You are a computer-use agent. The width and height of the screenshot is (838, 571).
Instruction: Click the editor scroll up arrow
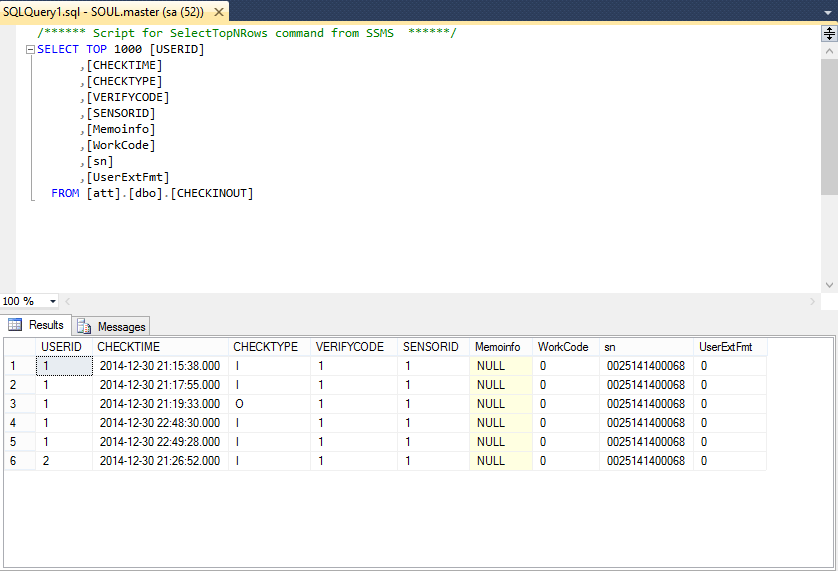(x=829, y=51)
